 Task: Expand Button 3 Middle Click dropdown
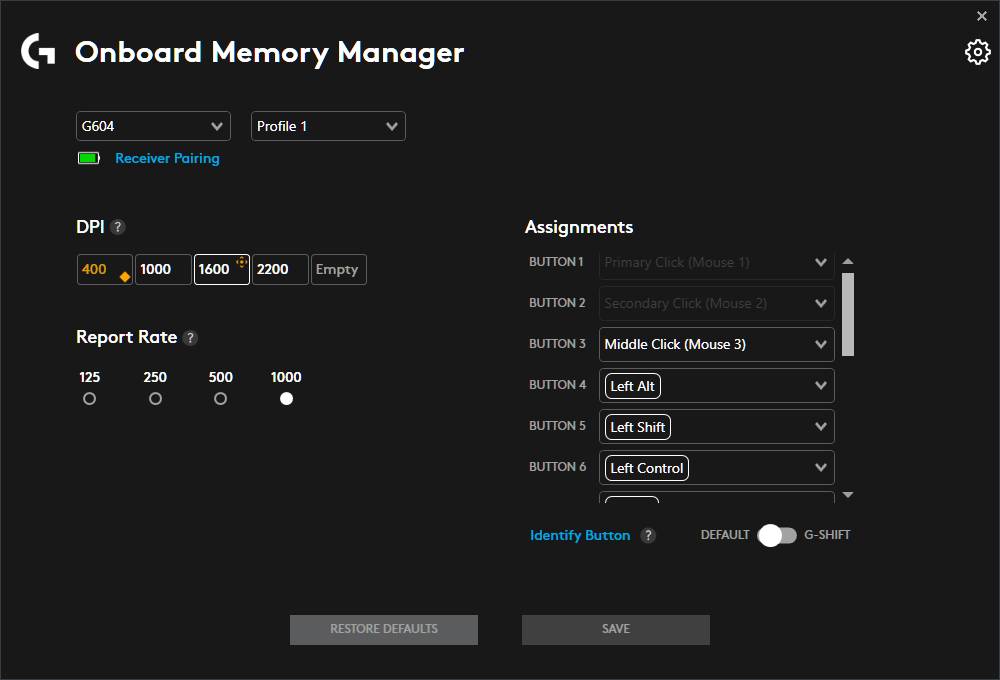point(717,344)
